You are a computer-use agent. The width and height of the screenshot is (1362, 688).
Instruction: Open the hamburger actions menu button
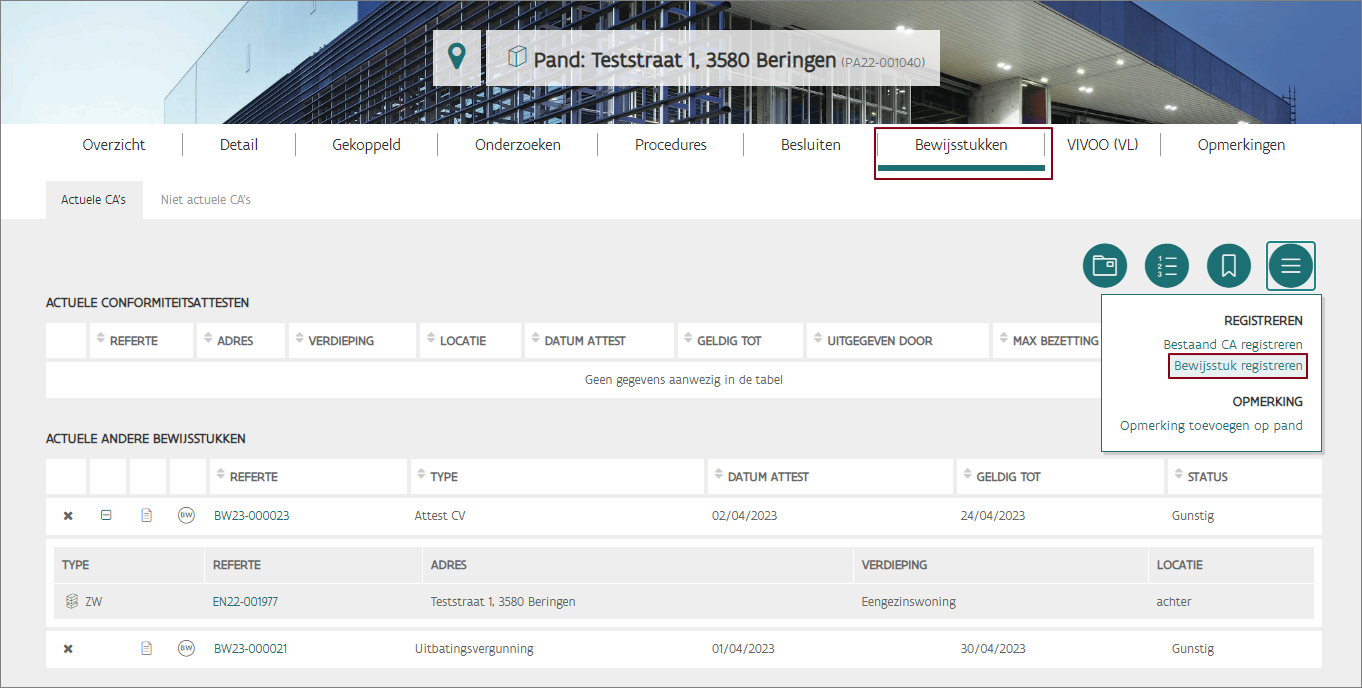pos(1290,266)
